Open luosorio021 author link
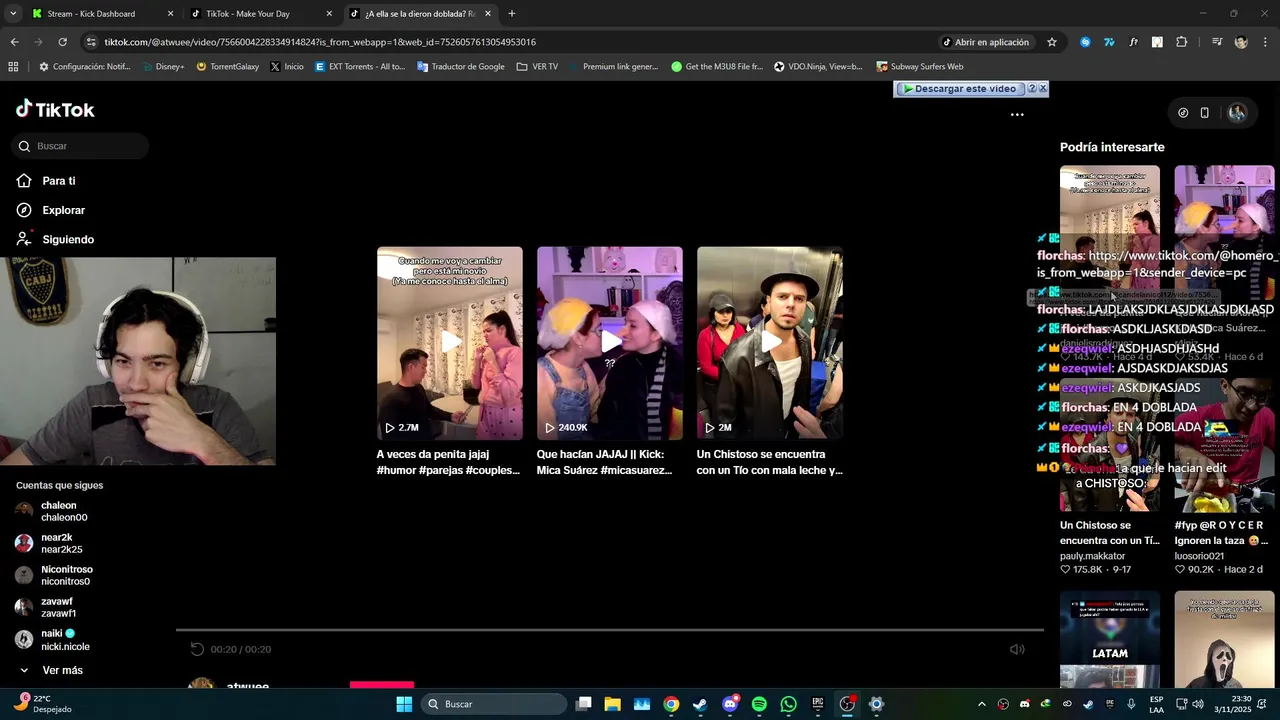Image resolution: width=1280 pixels, height=720 pixels. 1200,556
